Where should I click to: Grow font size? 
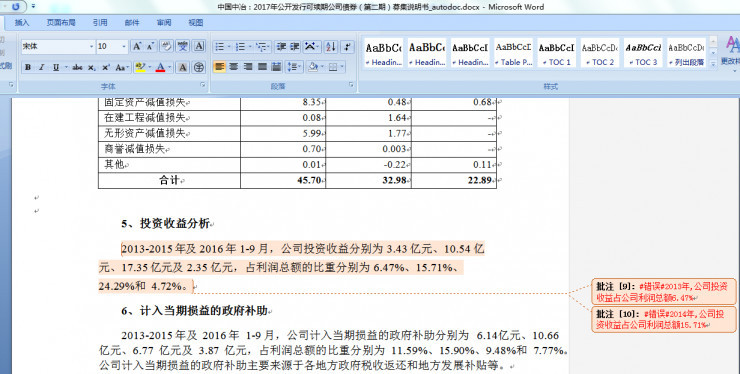click(137, 46)
